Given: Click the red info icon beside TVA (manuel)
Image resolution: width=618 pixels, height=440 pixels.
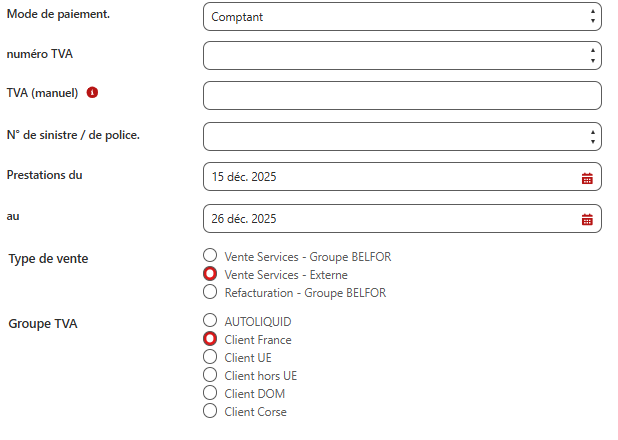Looking at the screenshot, I should coord(92,93).
